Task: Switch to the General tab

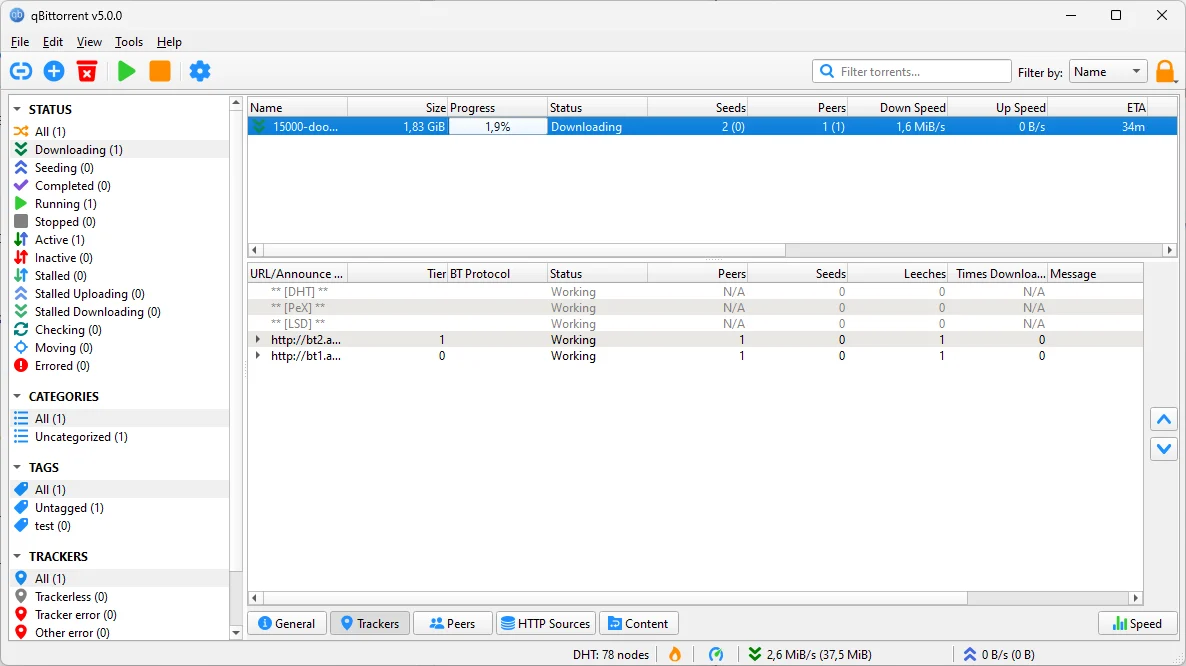Action: [287, 623]
